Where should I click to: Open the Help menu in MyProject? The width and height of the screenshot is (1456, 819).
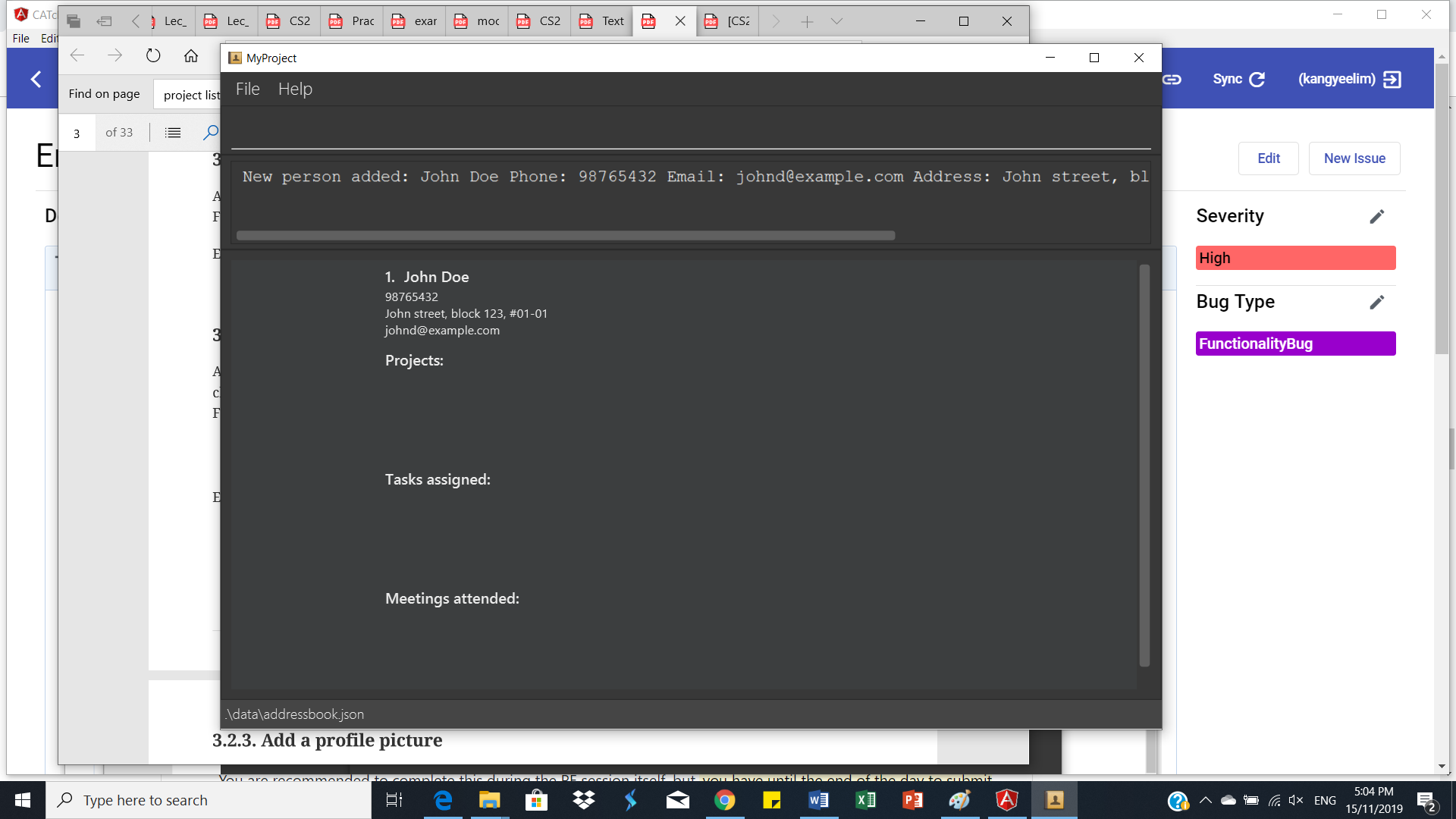click(295, 89)
